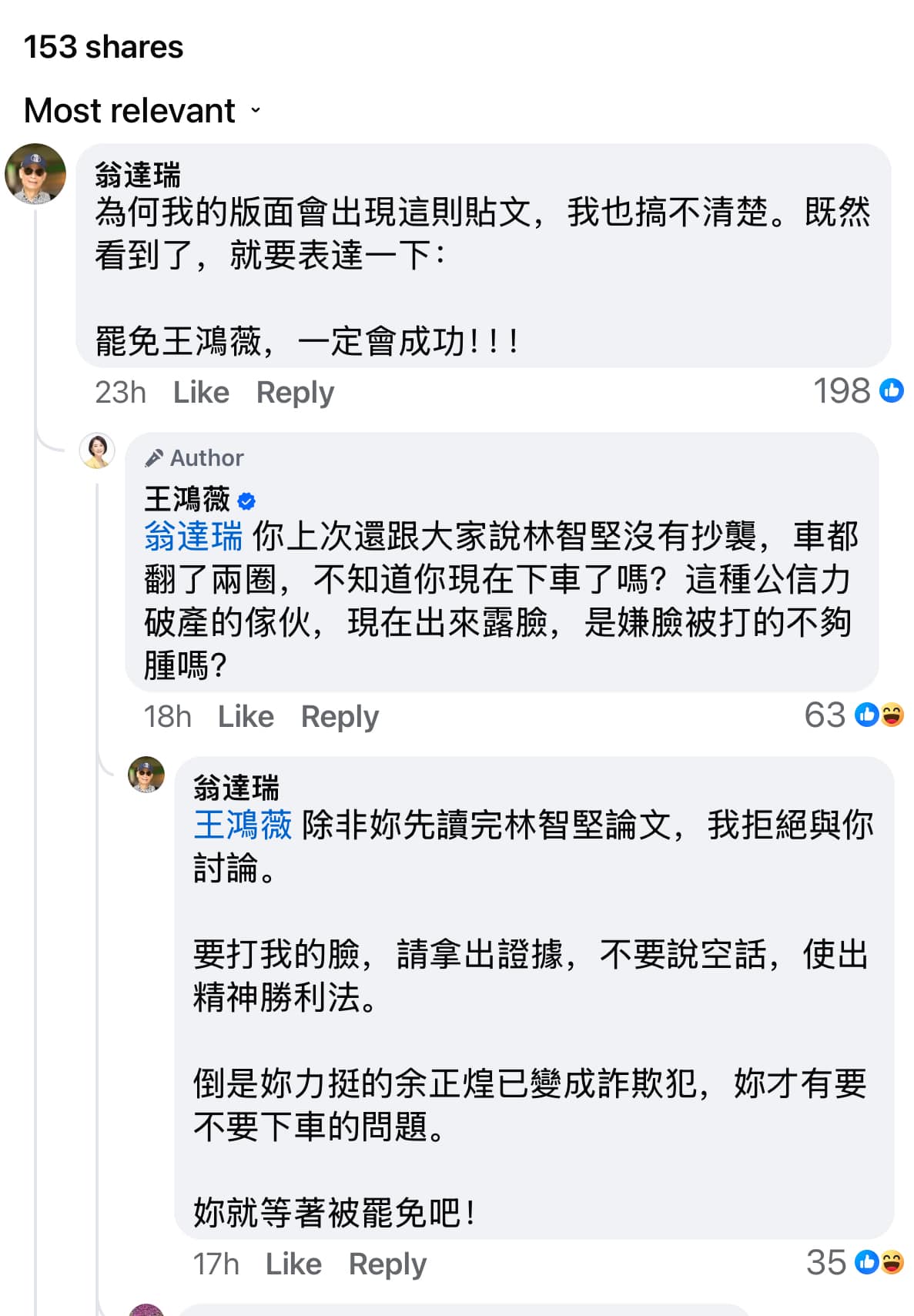914x1316 pixels.
Task: Reply to the comment posted 23h ago
Action: 295,393
